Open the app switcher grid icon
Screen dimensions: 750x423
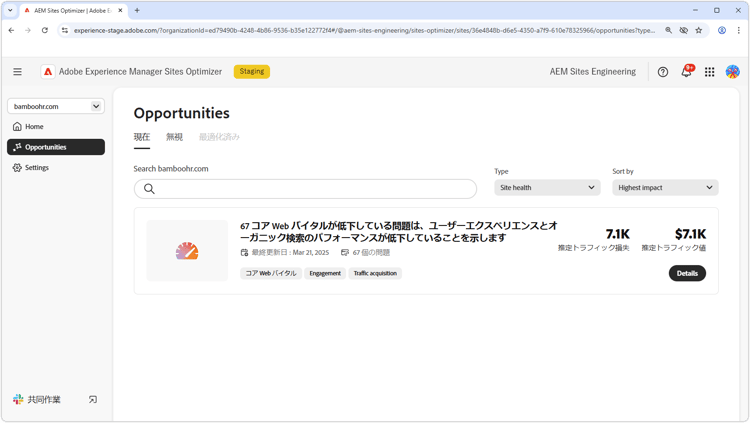point(709,72)
